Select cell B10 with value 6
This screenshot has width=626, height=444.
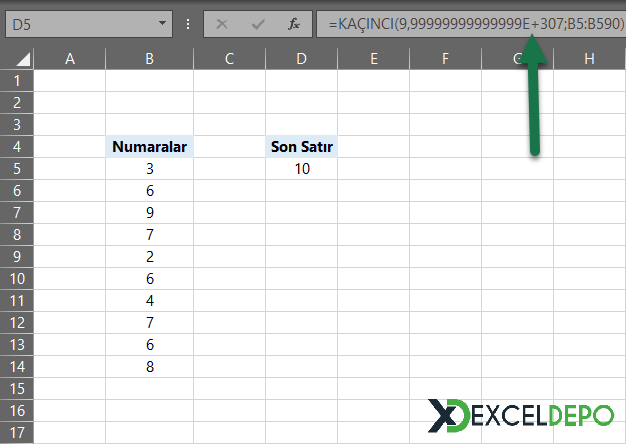pos(150,279)
